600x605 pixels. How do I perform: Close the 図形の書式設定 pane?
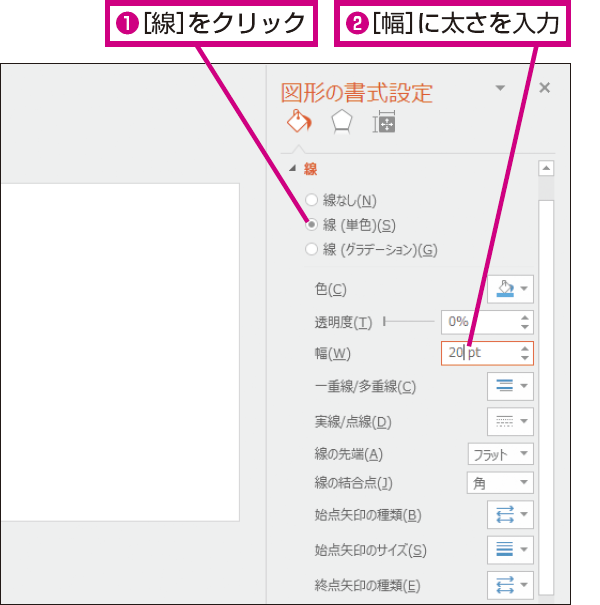(x=544, y=88)
